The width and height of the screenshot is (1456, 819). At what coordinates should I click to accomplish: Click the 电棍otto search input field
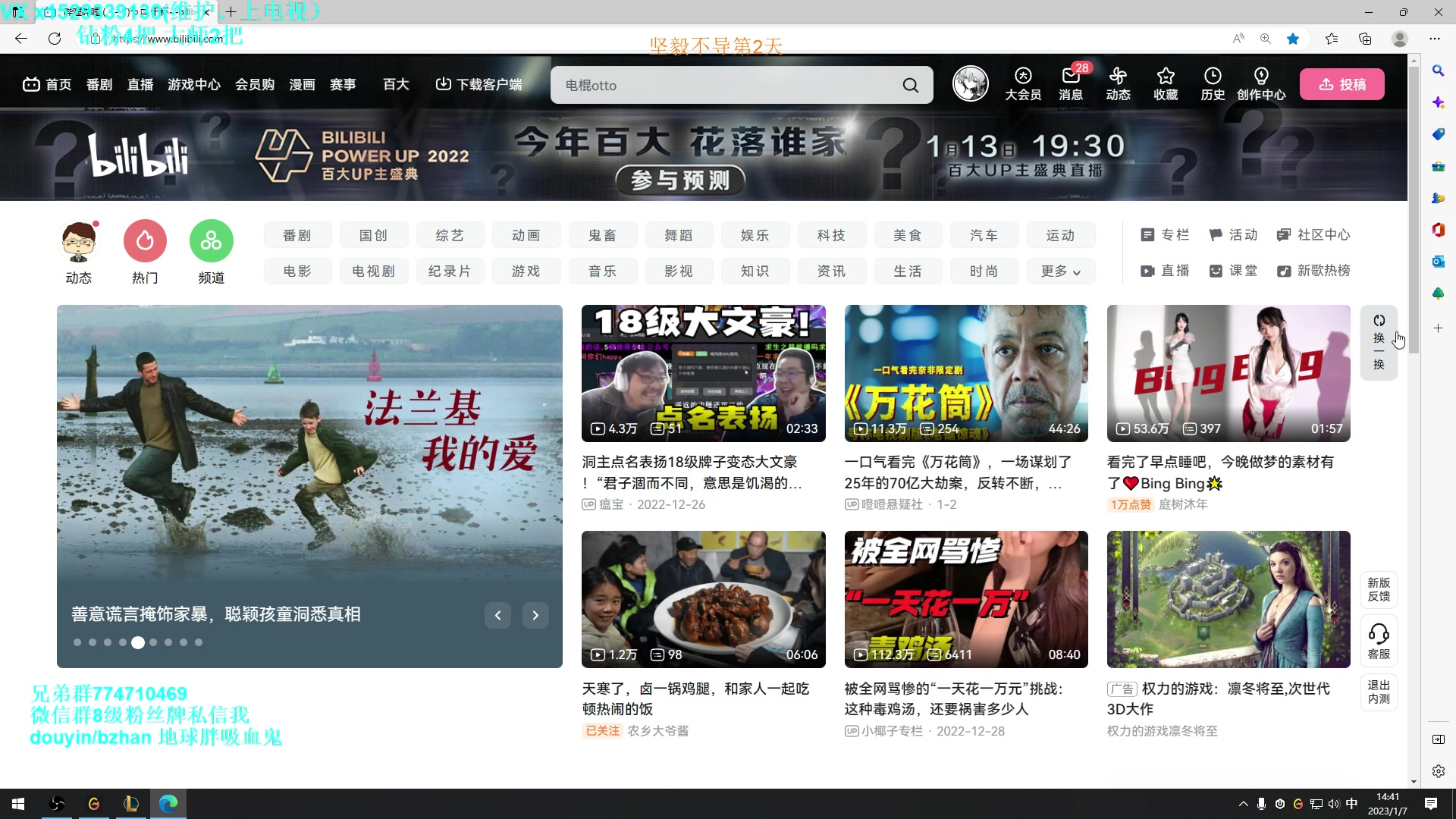[x=728, y=85]
